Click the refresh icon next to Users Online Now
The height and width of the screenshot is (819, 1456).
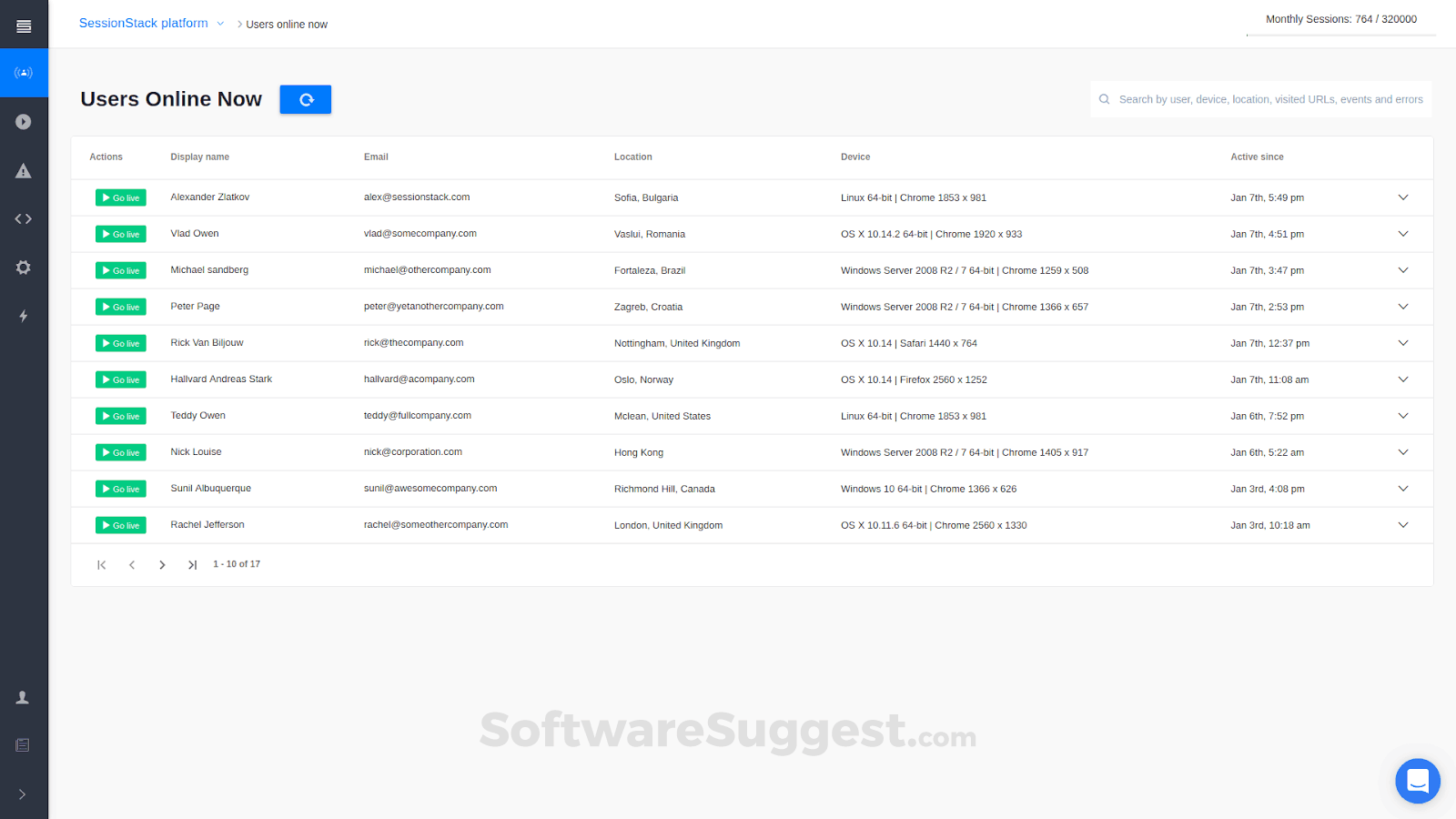tap(305, 99)
